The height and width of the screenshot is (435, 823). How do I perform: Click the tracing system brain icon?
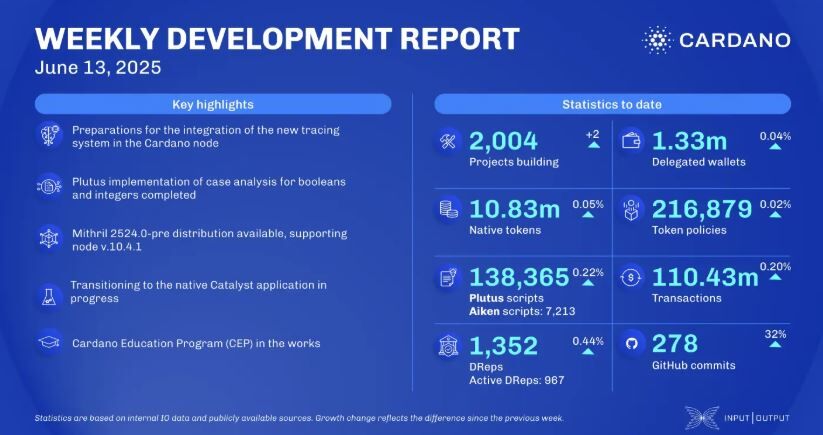click(50, 135)
